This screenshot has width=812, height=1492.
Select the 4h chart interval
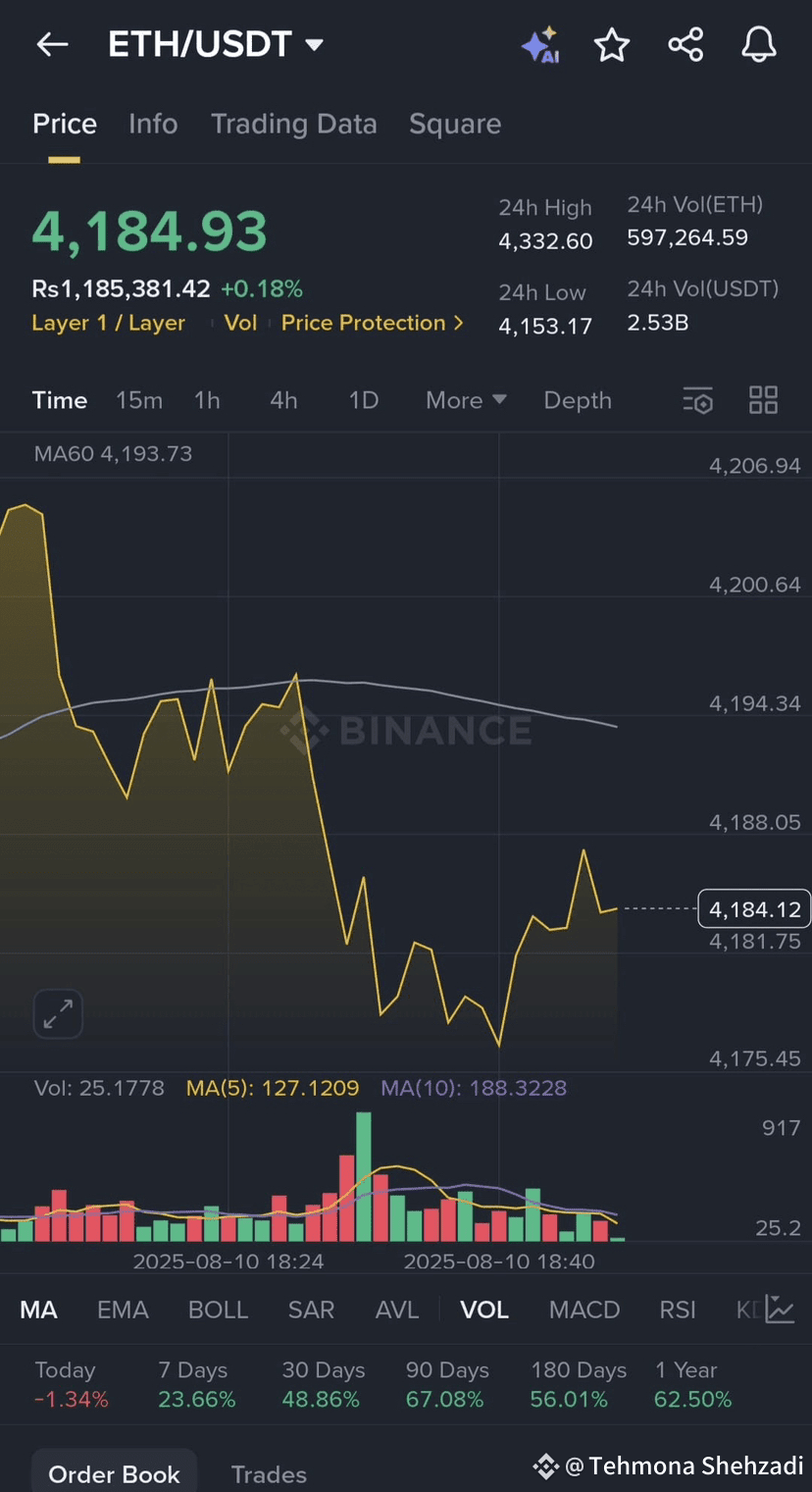tap(283, 400)
